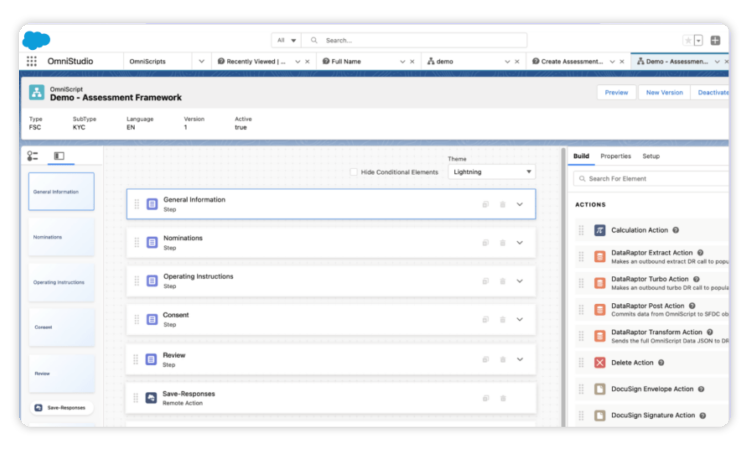The image size is (750, 450).
Task: Clone the Save-Responses remote action
Action: pos(485,398)
